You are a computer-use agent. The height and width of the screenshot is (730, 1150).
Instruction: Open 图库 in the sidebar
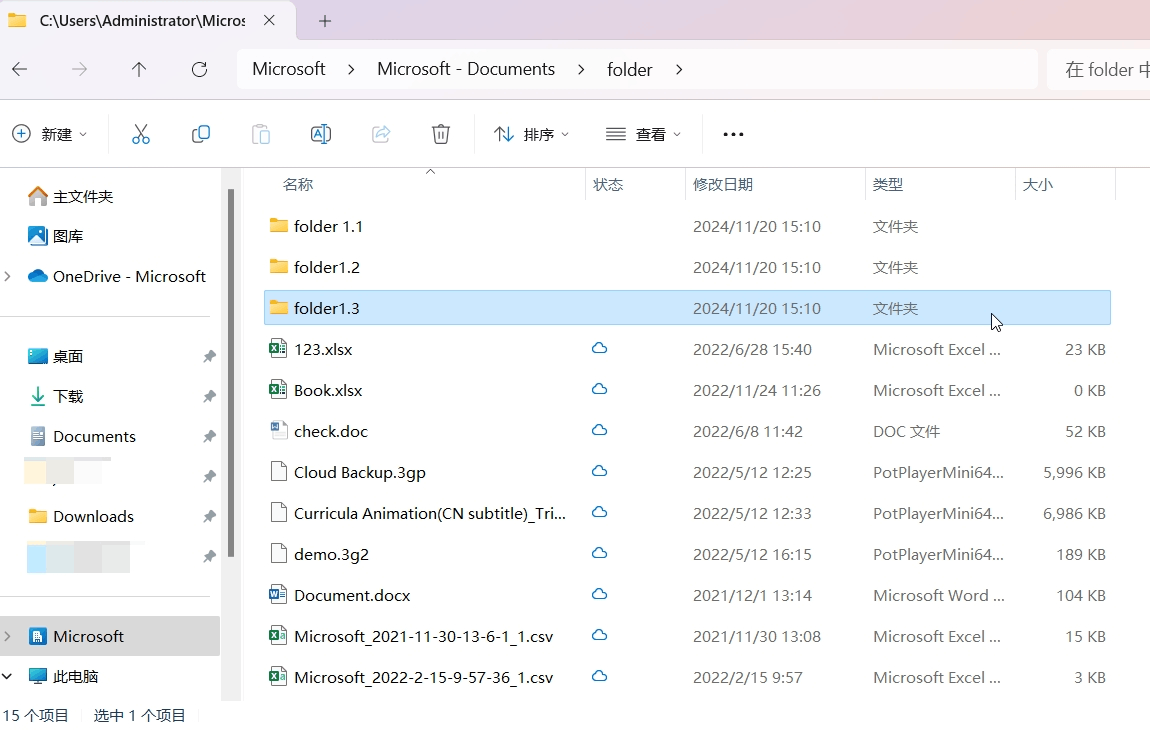[67, 236]
